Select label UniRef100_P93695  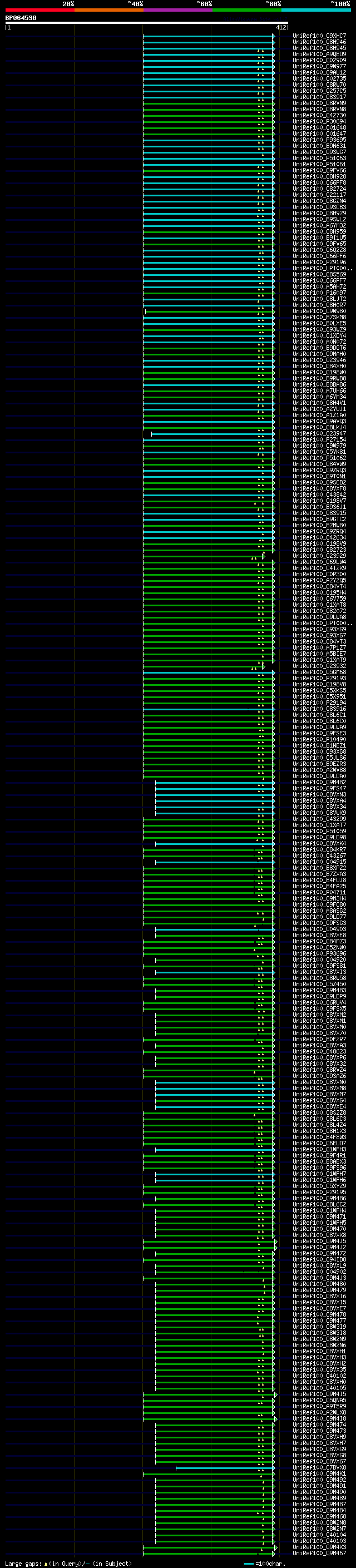(319, 140)
